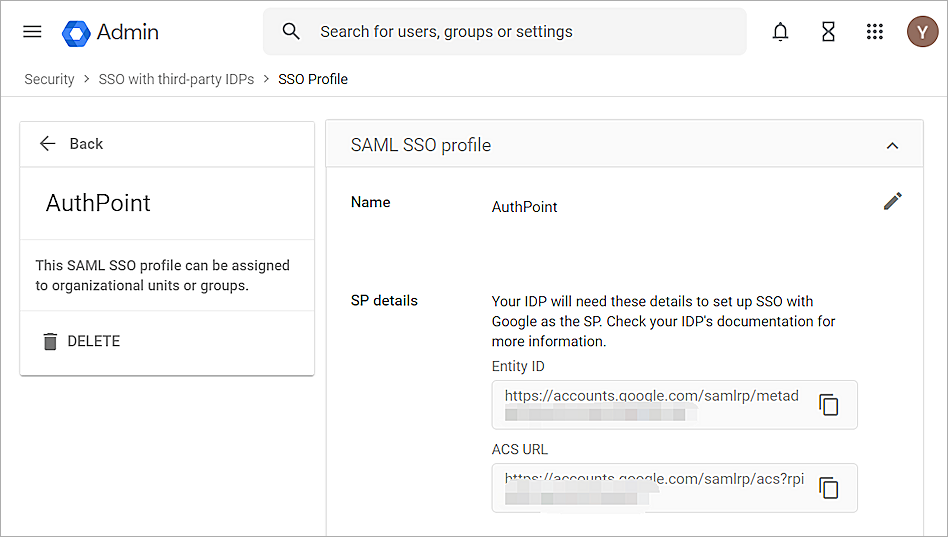
Task: Click the Back button
Action: click(71, 144)
